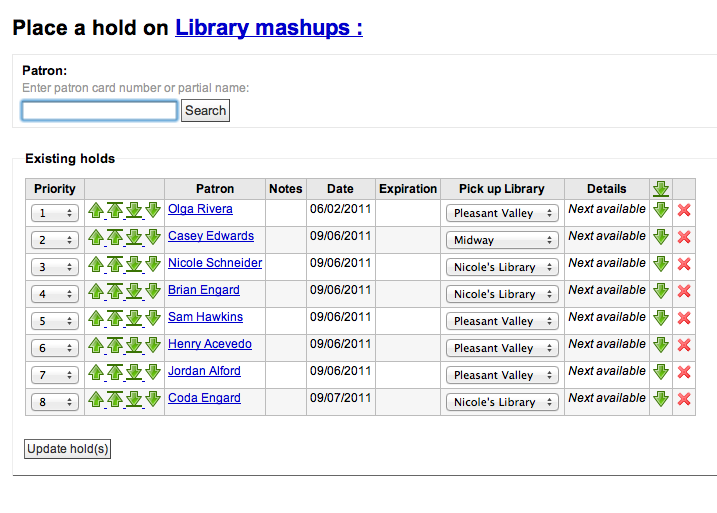The height and width of the screenshot is (513, 717).
Task: Move Olga Rivera's hold down one position
Action: coord(153,210)
